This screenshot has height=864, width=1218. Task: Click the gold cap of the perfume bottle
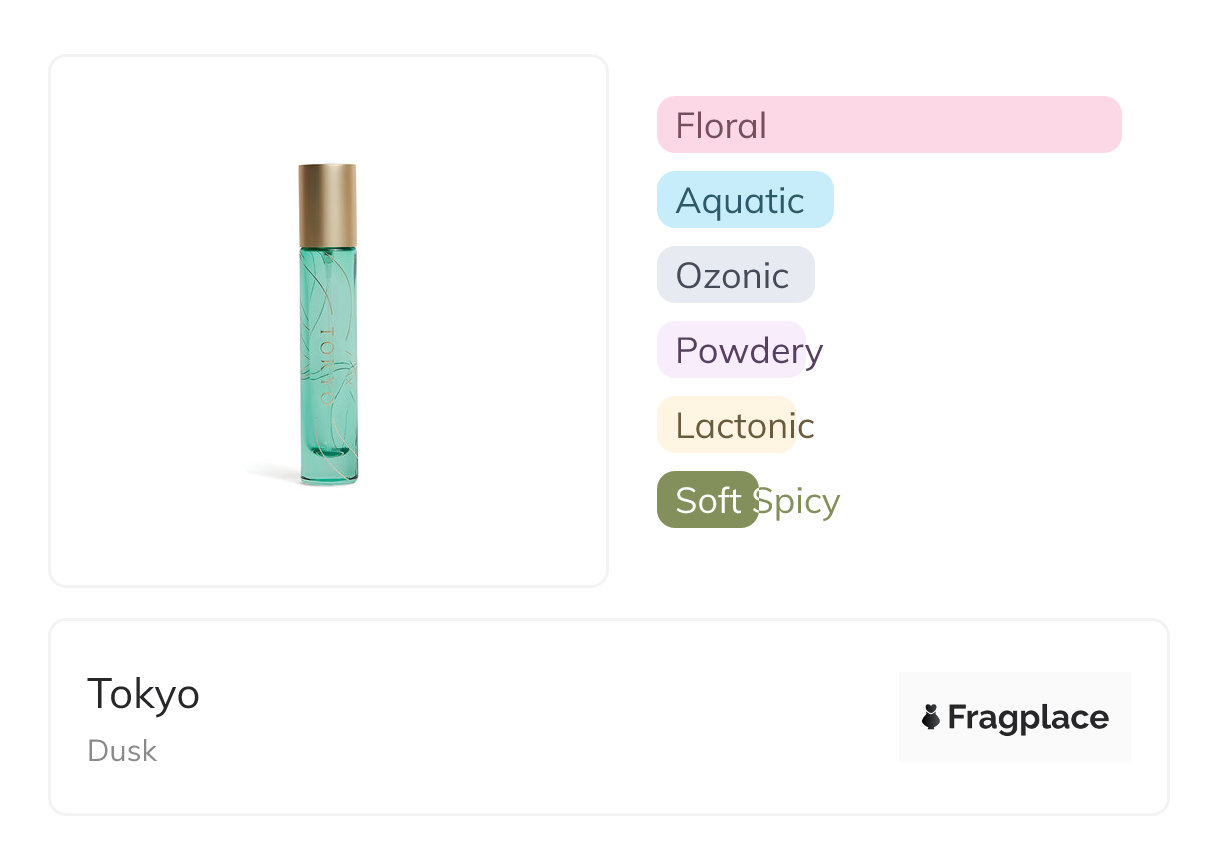(x=327, y=204)
